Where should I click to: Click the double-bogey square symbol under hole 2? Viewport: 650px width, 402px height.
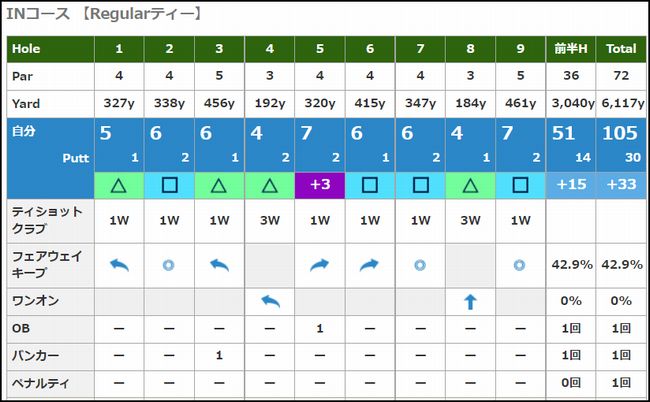[x=169, y=184]
